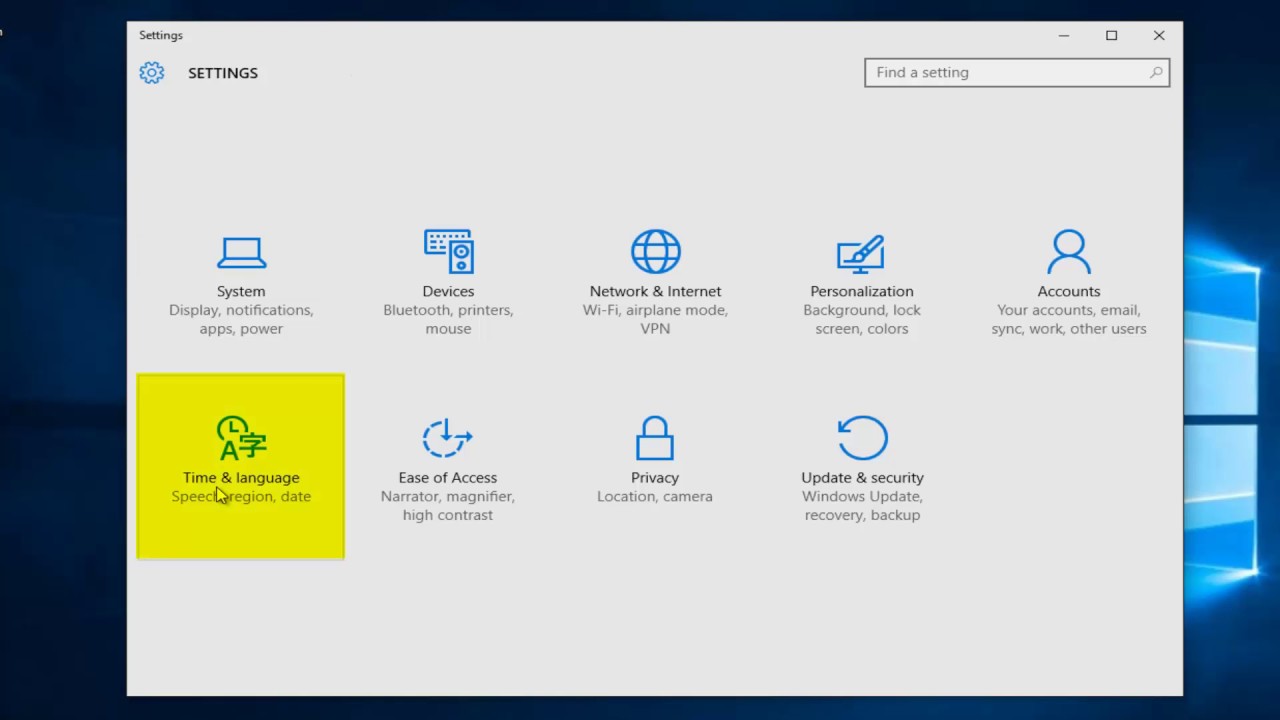Minimize the Settings window
This screenshot has height=720, width=1280.
click(1064, 35)
